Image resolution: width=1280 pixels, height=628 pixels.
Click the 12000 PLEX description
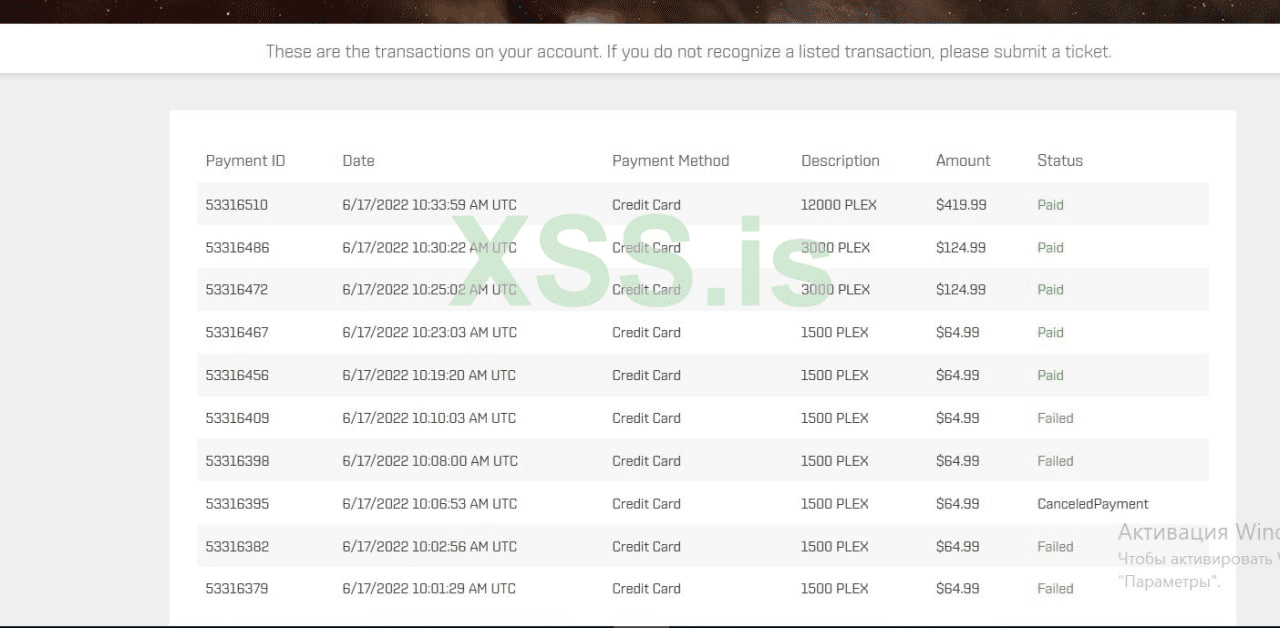click(x=838, y=205)
